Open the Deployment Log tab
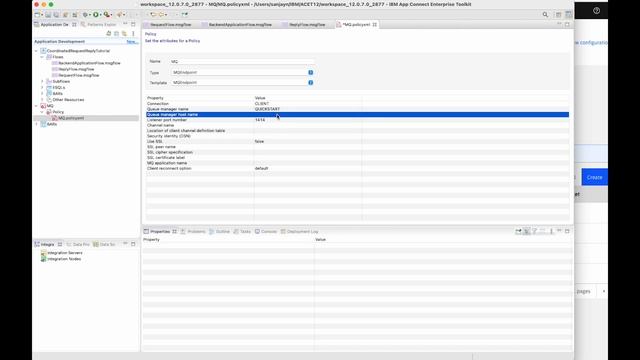The height and width of the screenshot is (360, 640). (300, 231)
